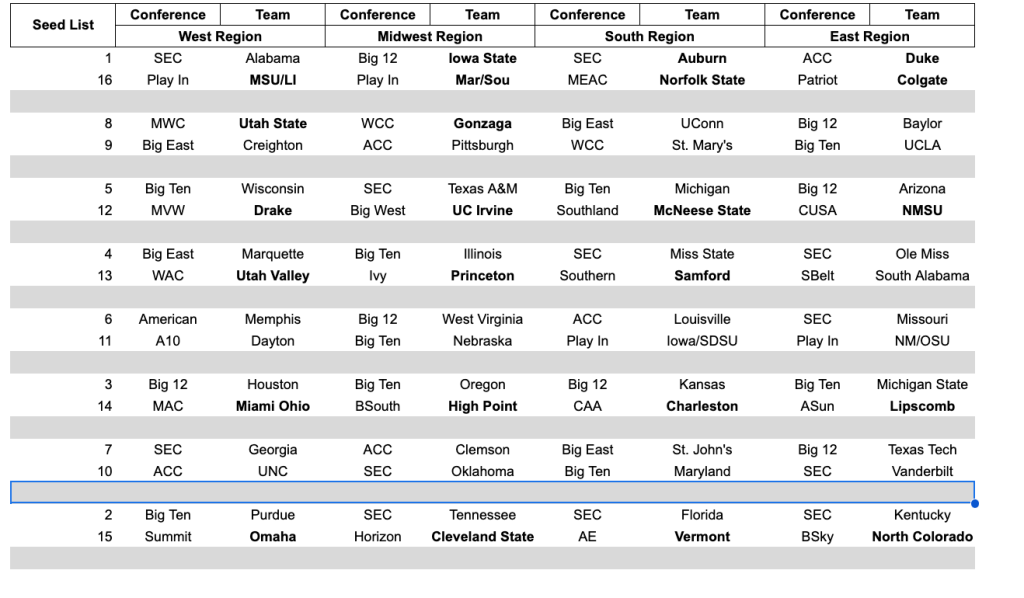Screen dimensions: 1024x598
Task: Select the Gonzaga cell
Action: tap(483, 124)
